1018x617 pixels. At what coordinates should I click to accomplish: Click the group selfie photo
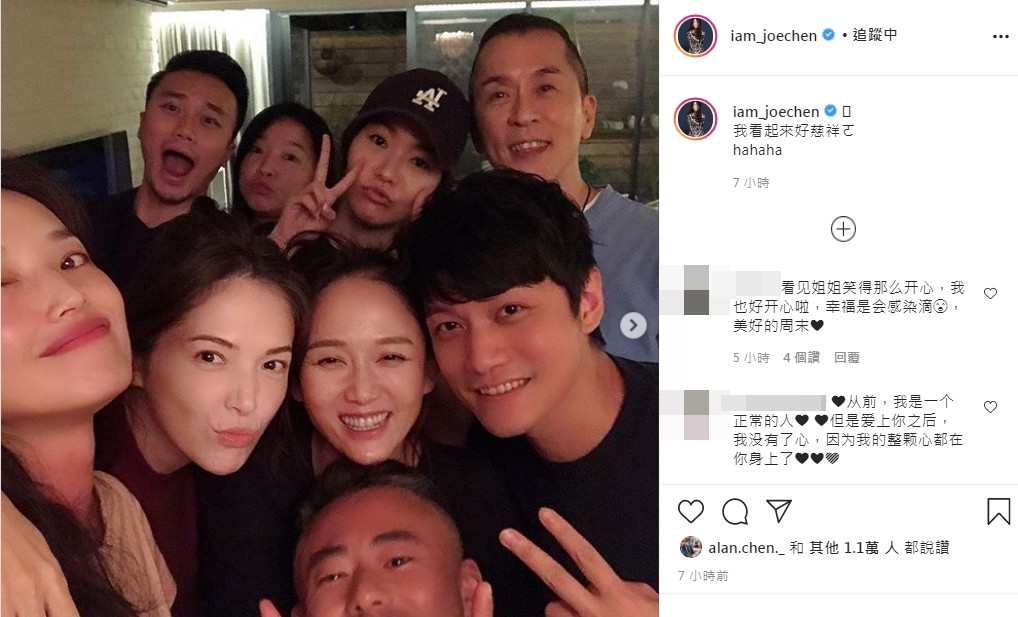330,308
